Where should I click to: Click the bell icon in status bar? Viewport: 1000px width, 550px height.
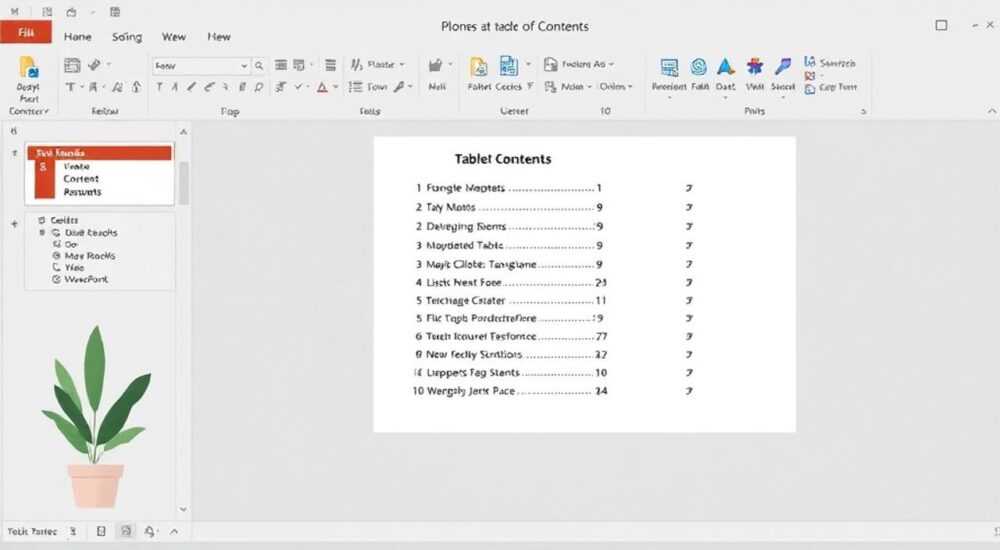[x=149, y=531]
